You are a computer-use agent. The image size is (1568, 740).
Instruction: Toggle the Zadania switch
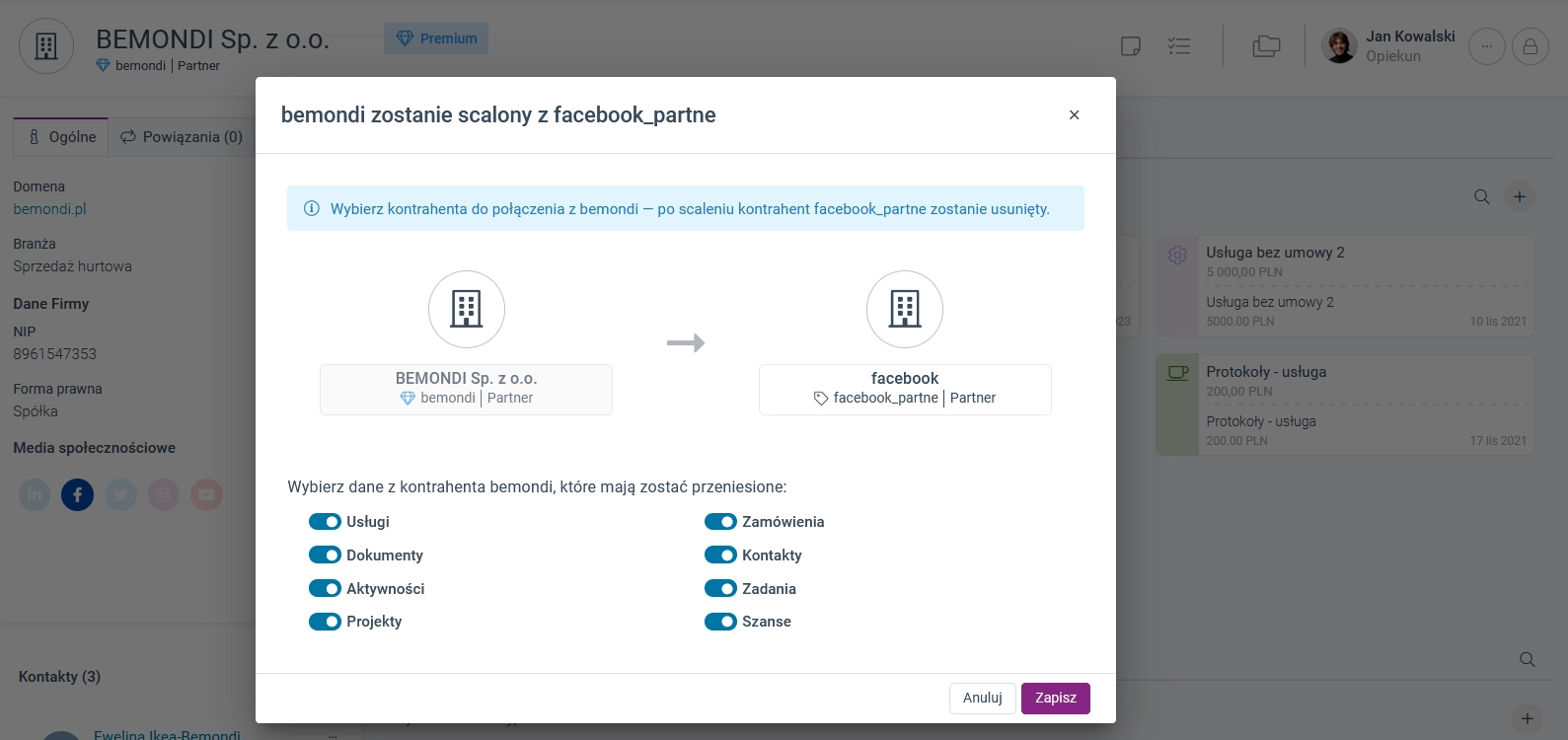(x=720, y=589)
